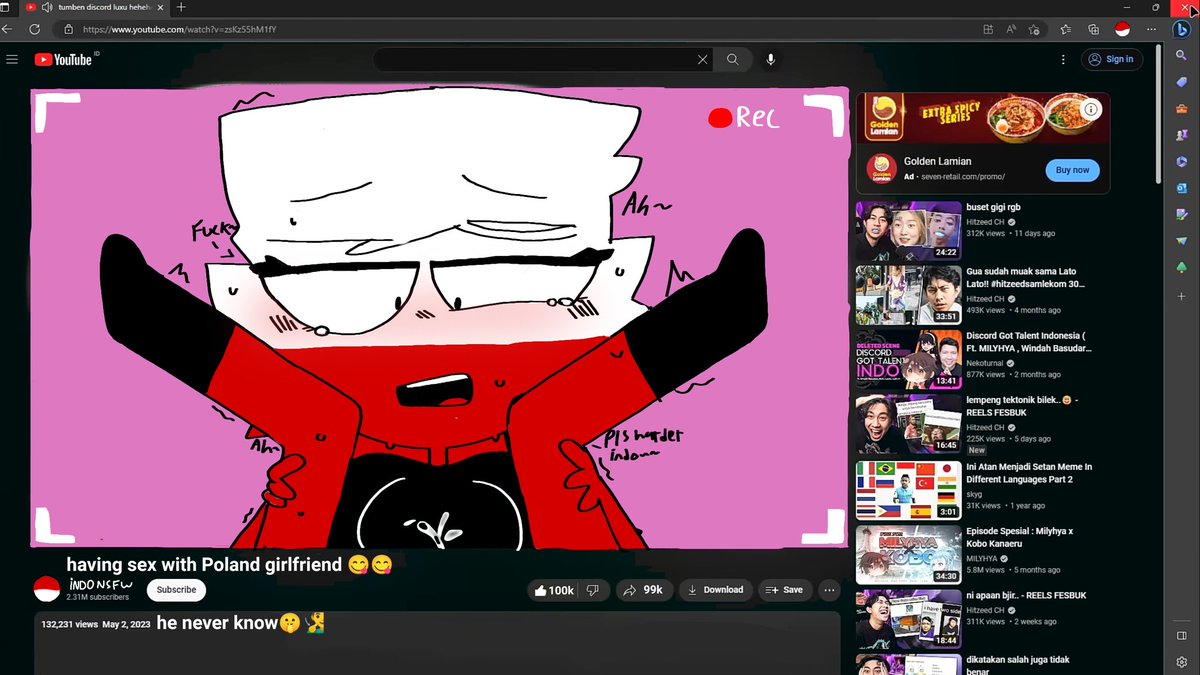Open Bing chat sidebar button
Screen dimensions: 1200x675
tap(1181, 29)
